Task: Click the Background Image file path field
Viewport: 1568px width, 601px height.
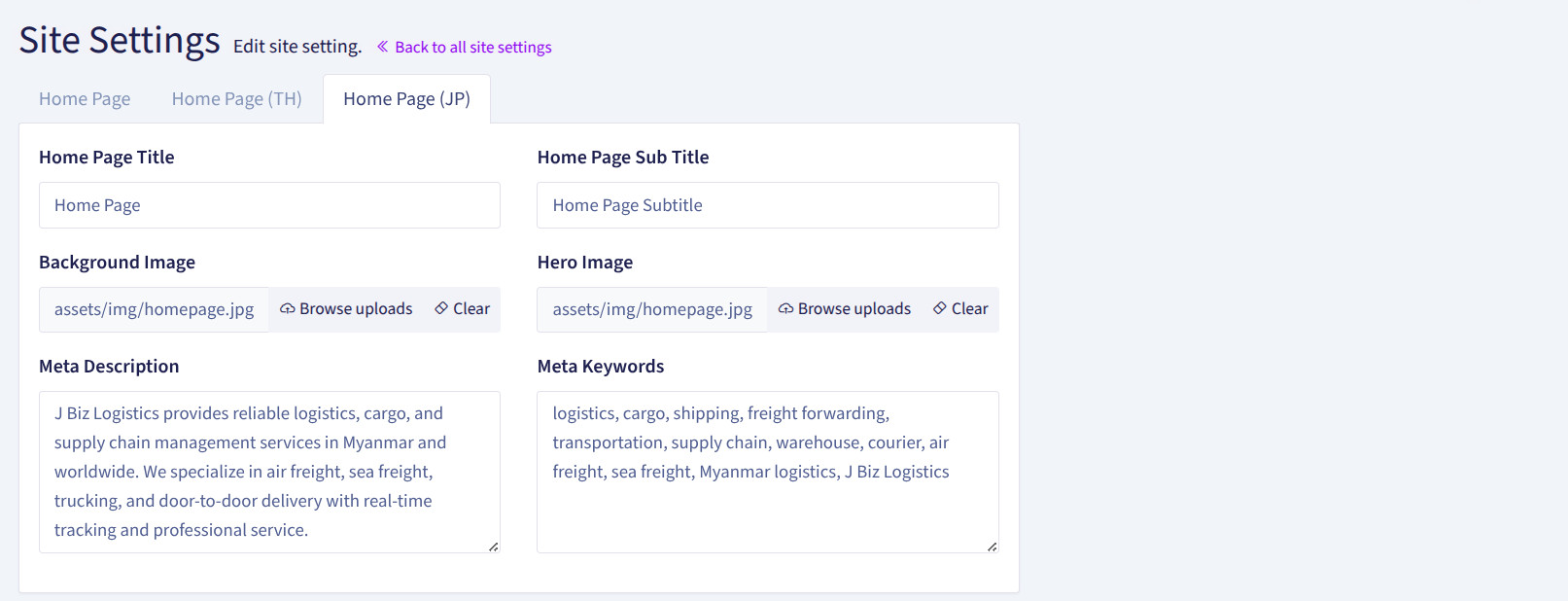Action: point(154,309)
